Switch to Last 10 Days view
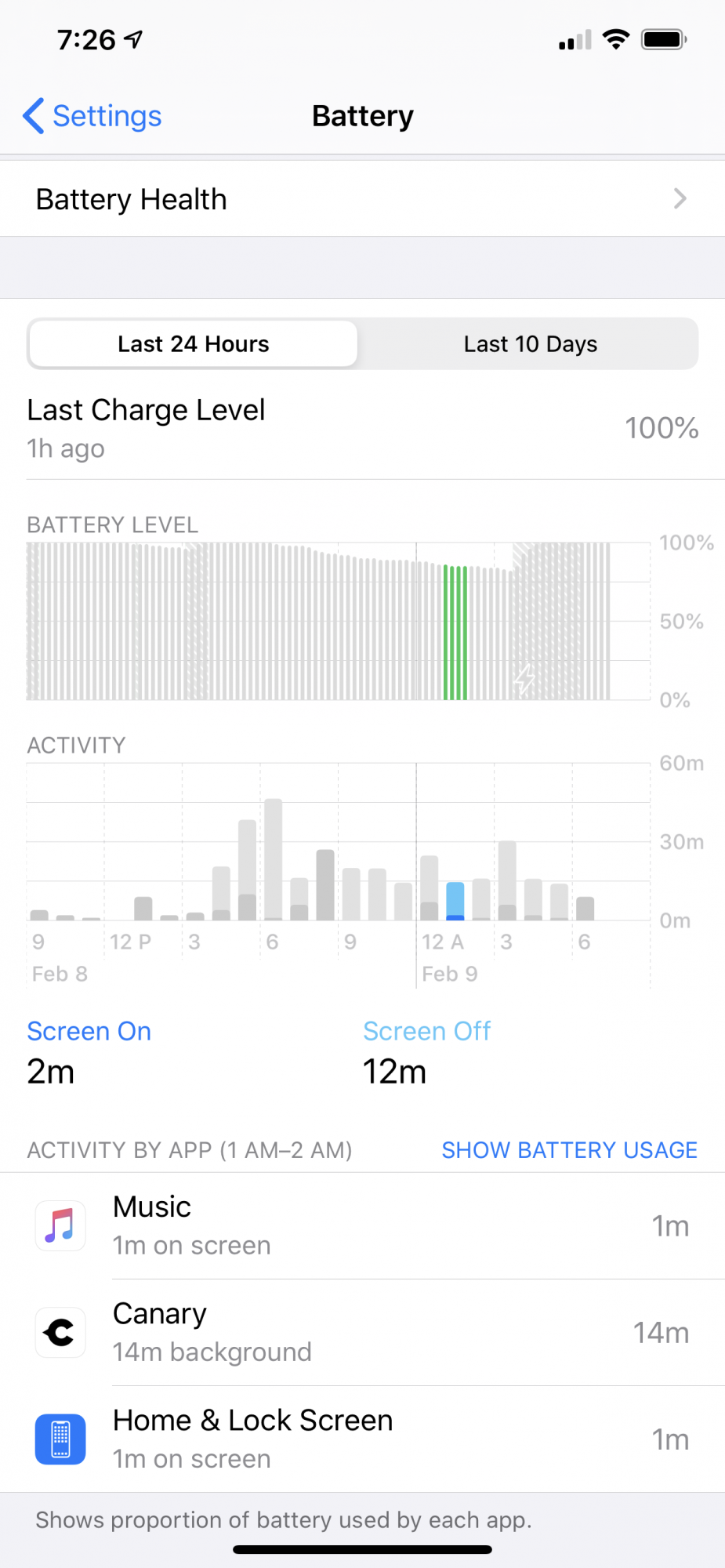The width and height of the screenshot is (725, 1568). click(x=530, y=344)
